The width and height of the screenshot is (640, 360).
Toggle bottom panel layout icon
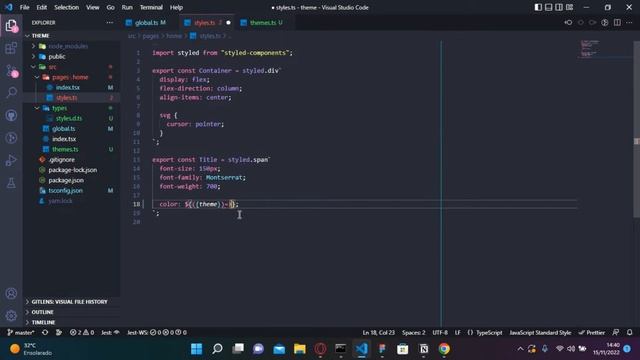click(x=549, y=7)
